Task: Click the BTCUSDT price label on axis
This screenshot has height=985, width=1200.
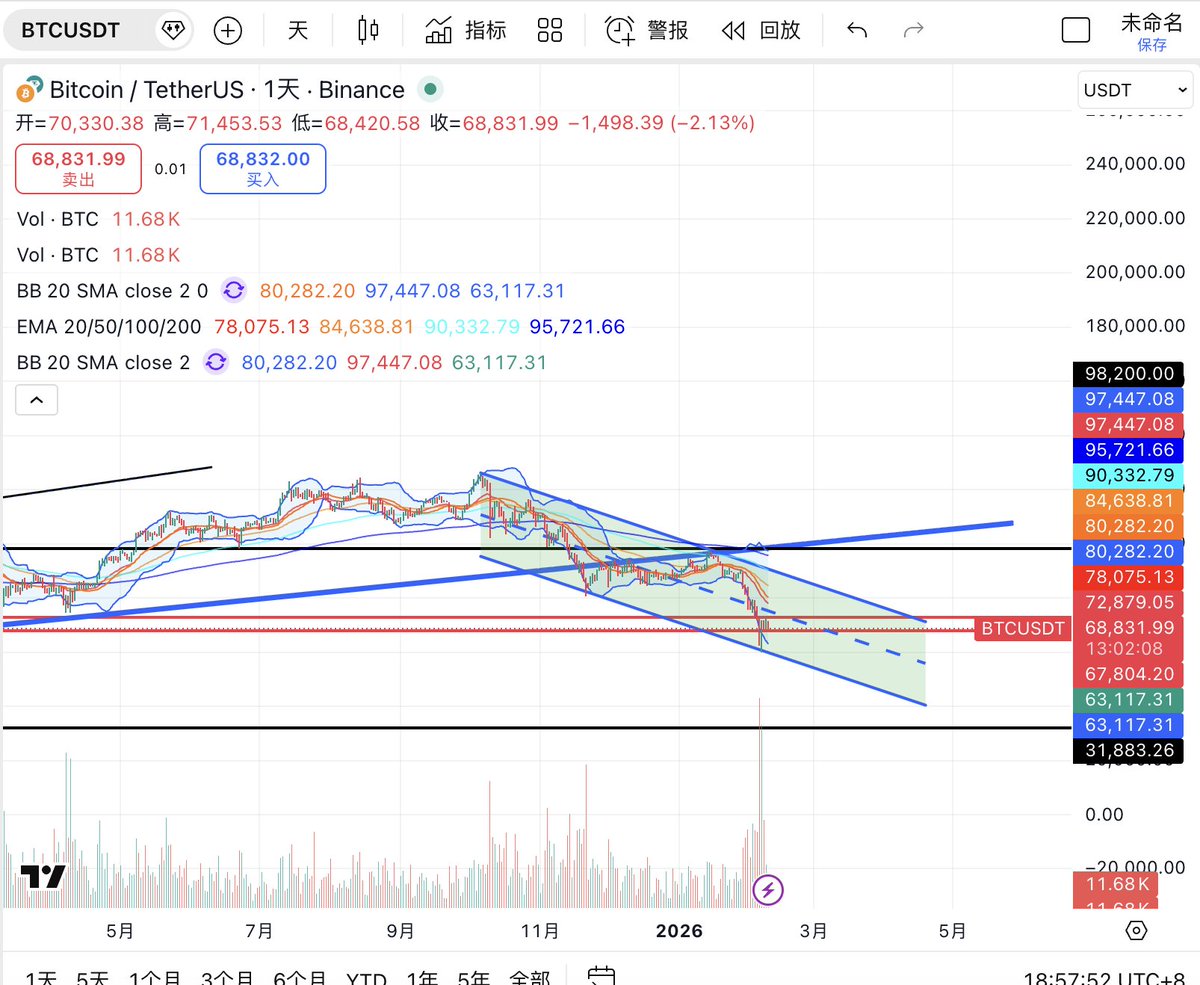Action: click(x=1021, y=628)
